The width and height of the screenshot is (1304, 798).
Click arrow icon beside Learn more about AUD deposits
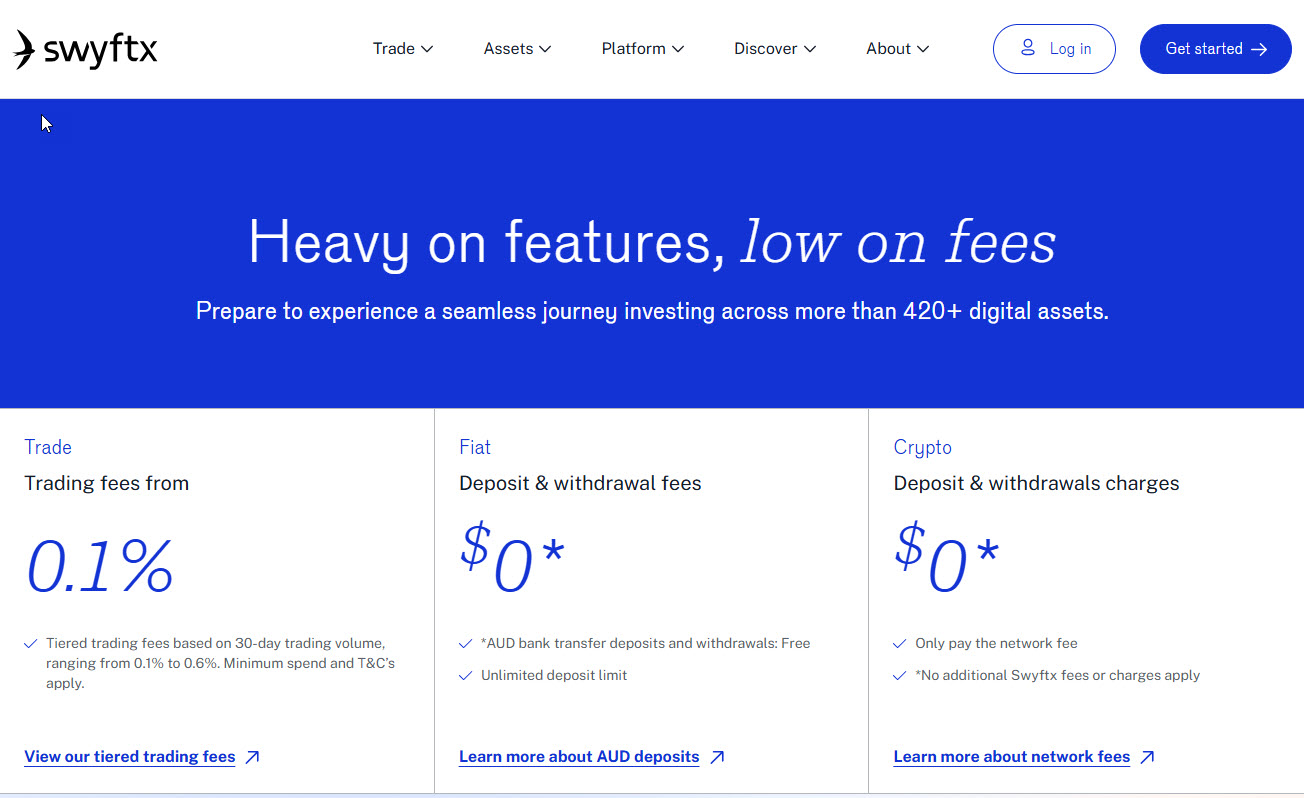tap(717, 757)
